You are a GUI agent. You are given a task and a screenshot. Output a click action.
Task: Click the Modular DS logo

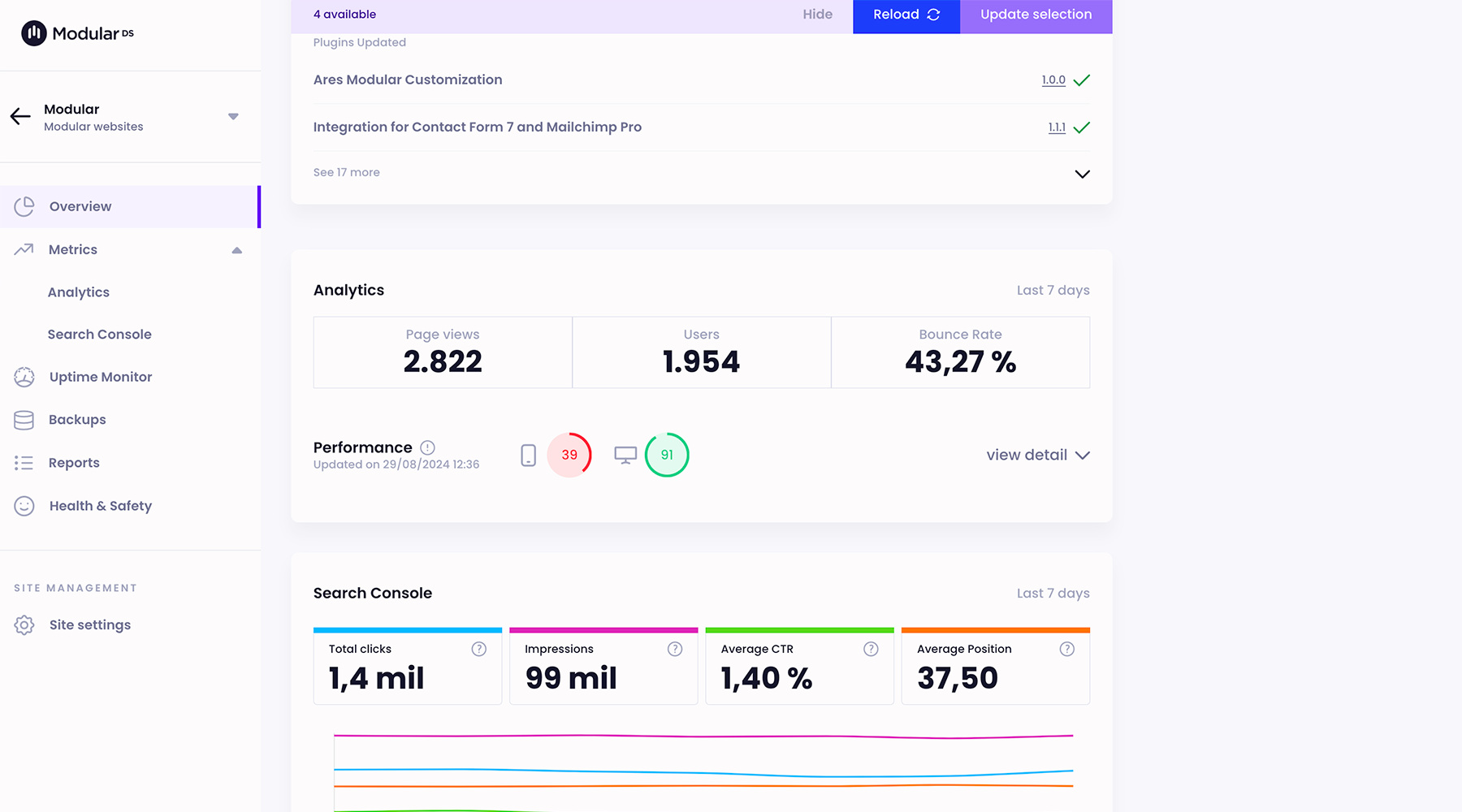tap(77, 33)
